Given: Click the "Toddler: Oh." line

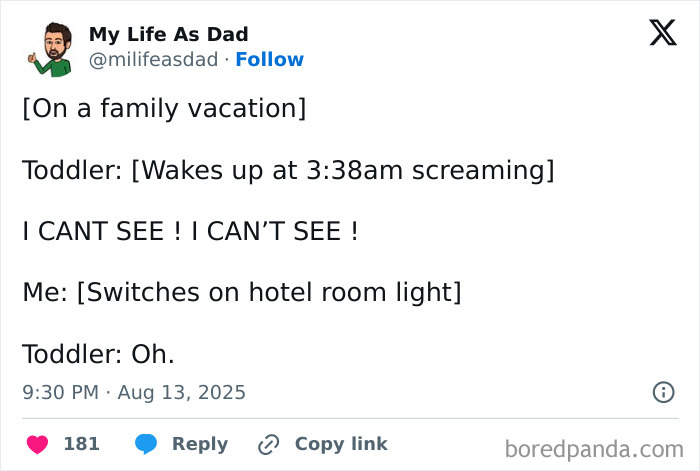Looking at the screenshot, I should (98, 354).
